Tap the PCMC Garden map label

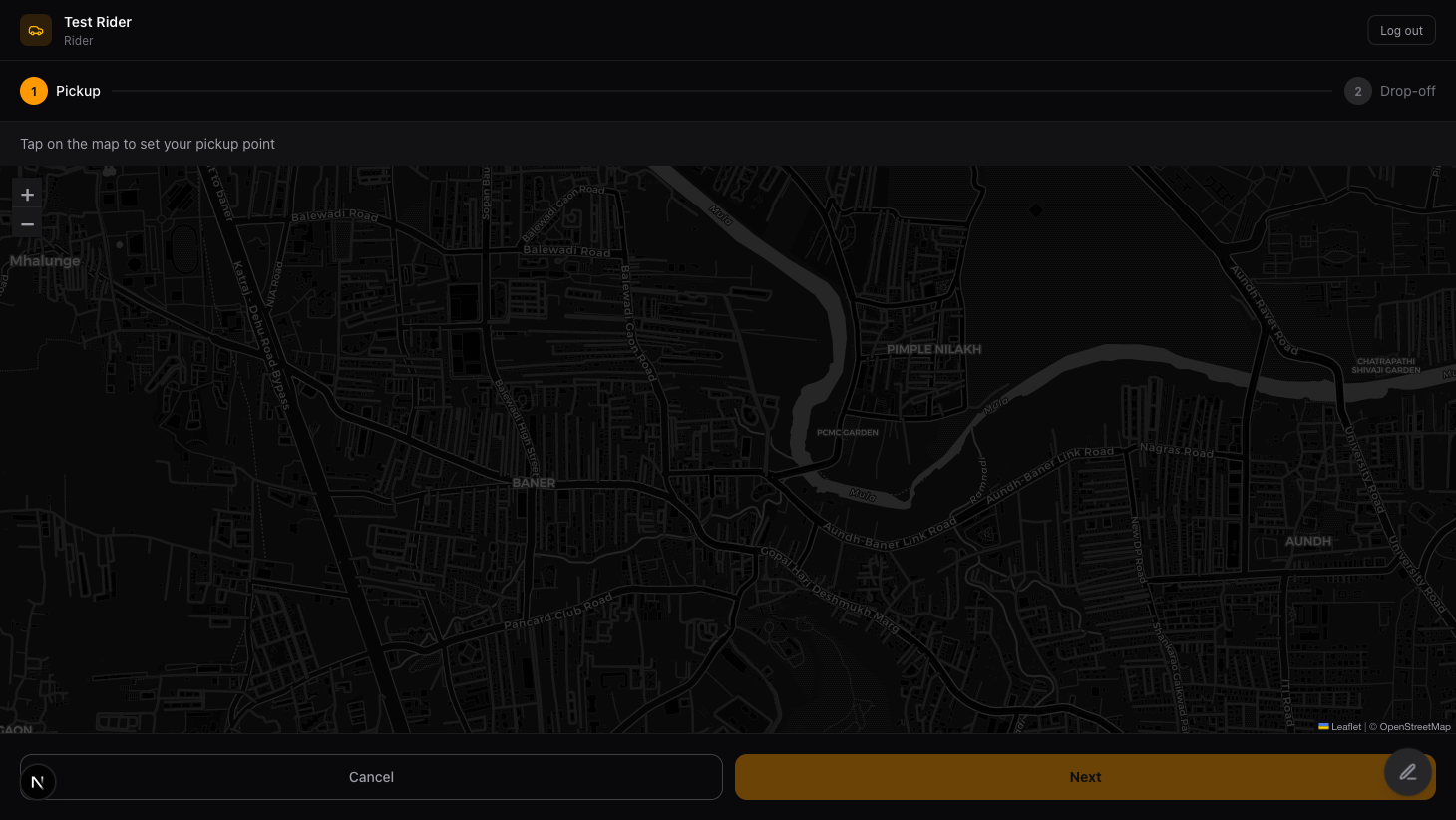[847, 433]
